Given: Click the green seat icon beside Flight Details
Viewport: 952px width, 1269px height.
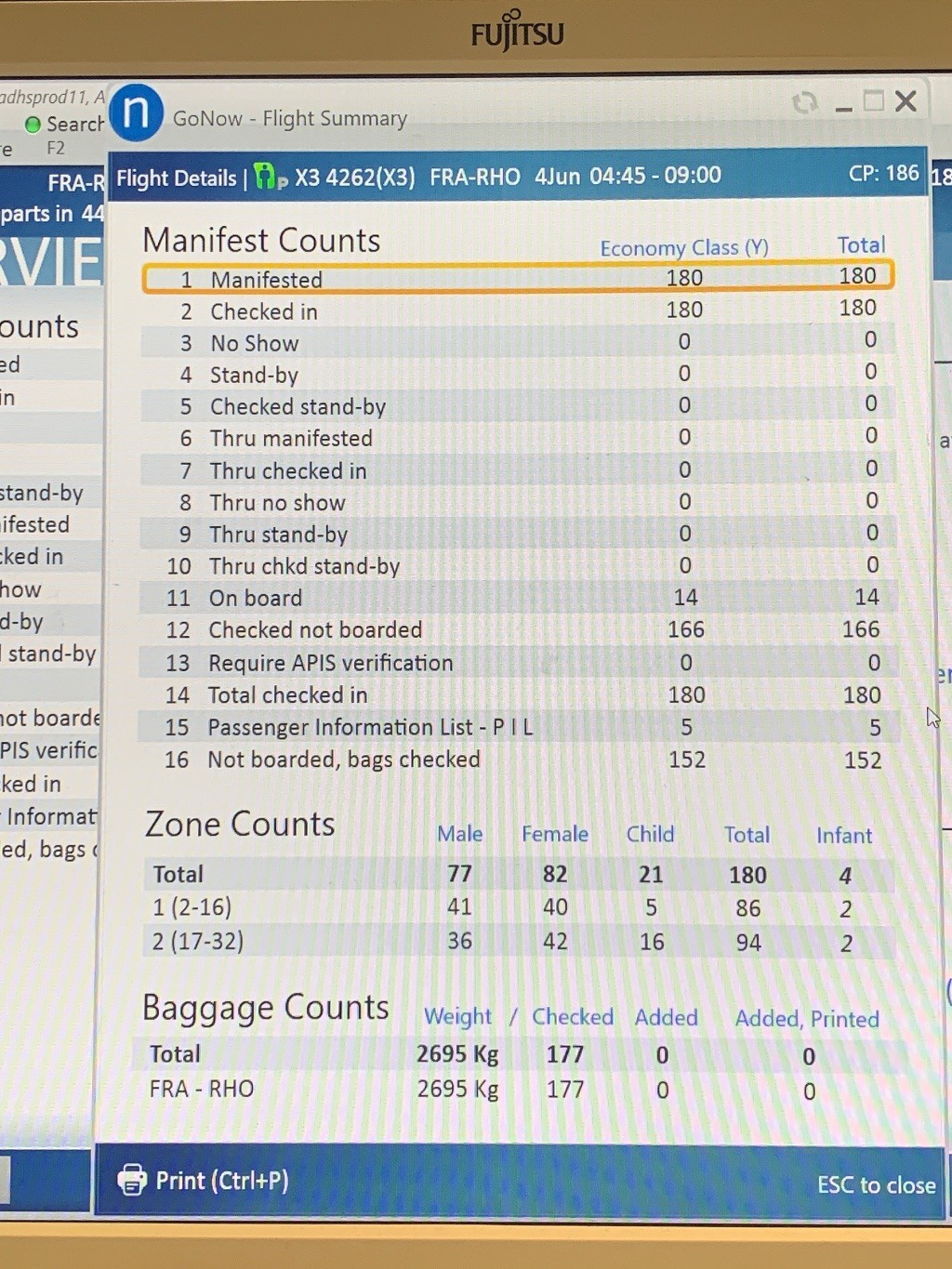Looking at the screenshot, I should tap(266, 176).
